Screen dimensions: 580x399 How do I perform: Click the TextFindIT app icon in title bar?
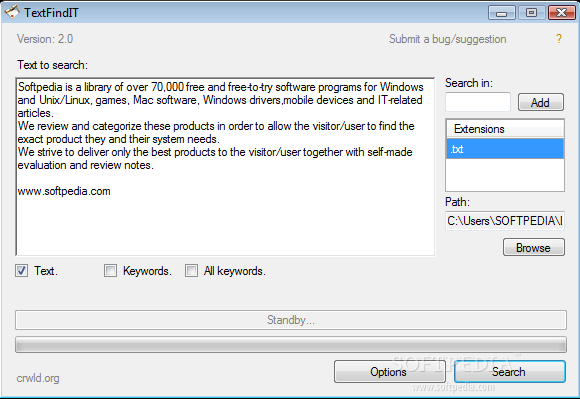point(11,11)
